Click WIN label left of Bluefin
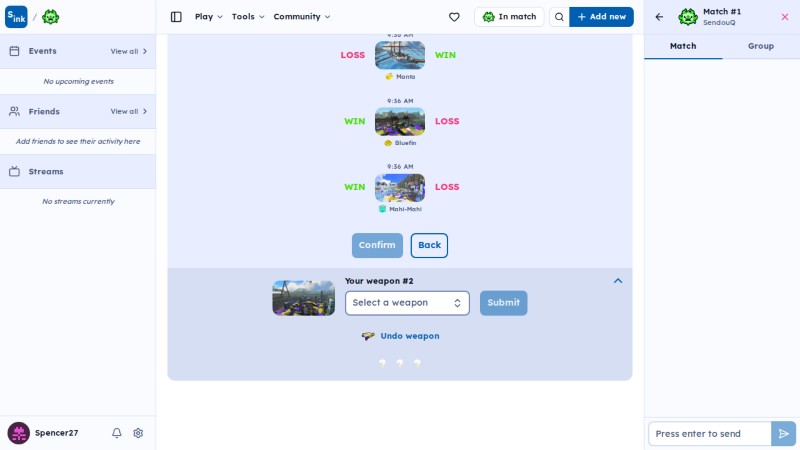This screenshot has width=800, height=450. [355, 121]
